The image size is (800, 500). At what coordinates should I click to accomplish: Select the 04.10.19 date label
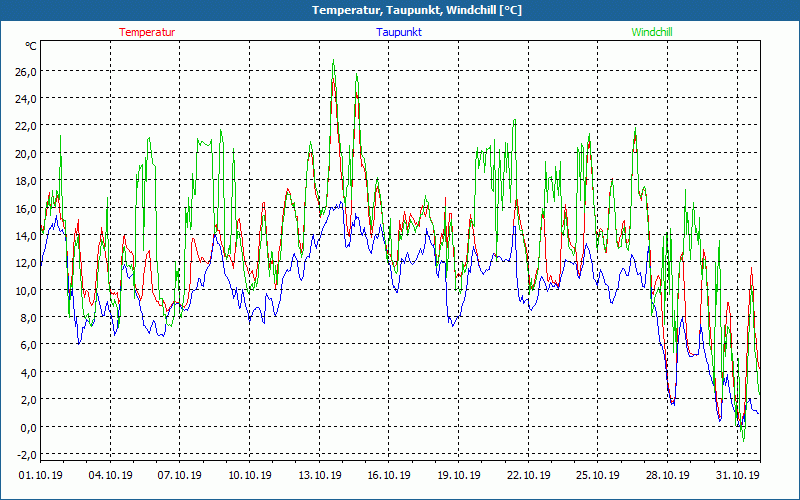110,475
